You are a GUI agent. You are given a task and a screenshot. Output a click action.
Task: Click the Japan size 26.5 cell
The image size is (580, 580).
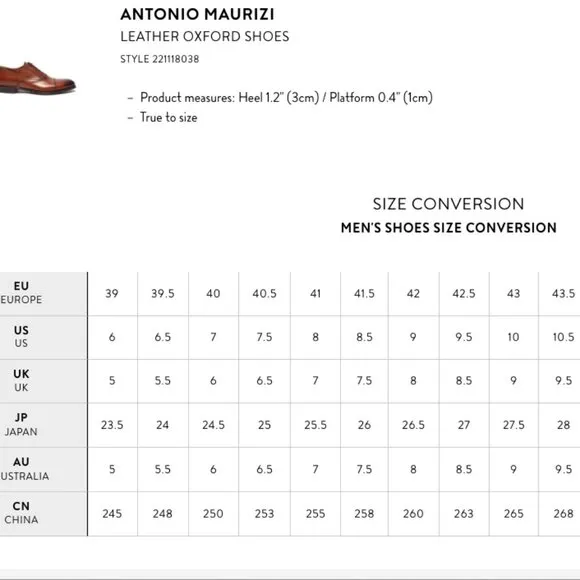coord(414,425)
